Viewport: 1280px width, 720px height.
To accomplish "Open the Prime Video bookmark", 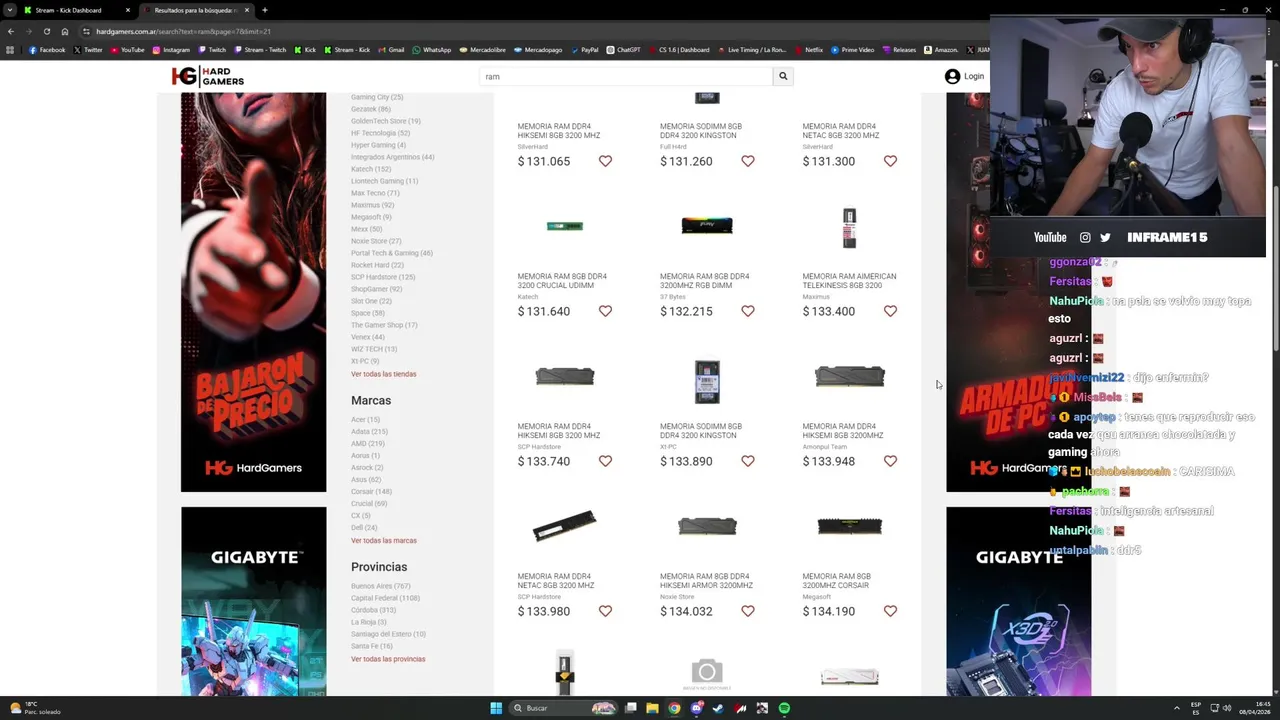I will [x=853, y=50].
